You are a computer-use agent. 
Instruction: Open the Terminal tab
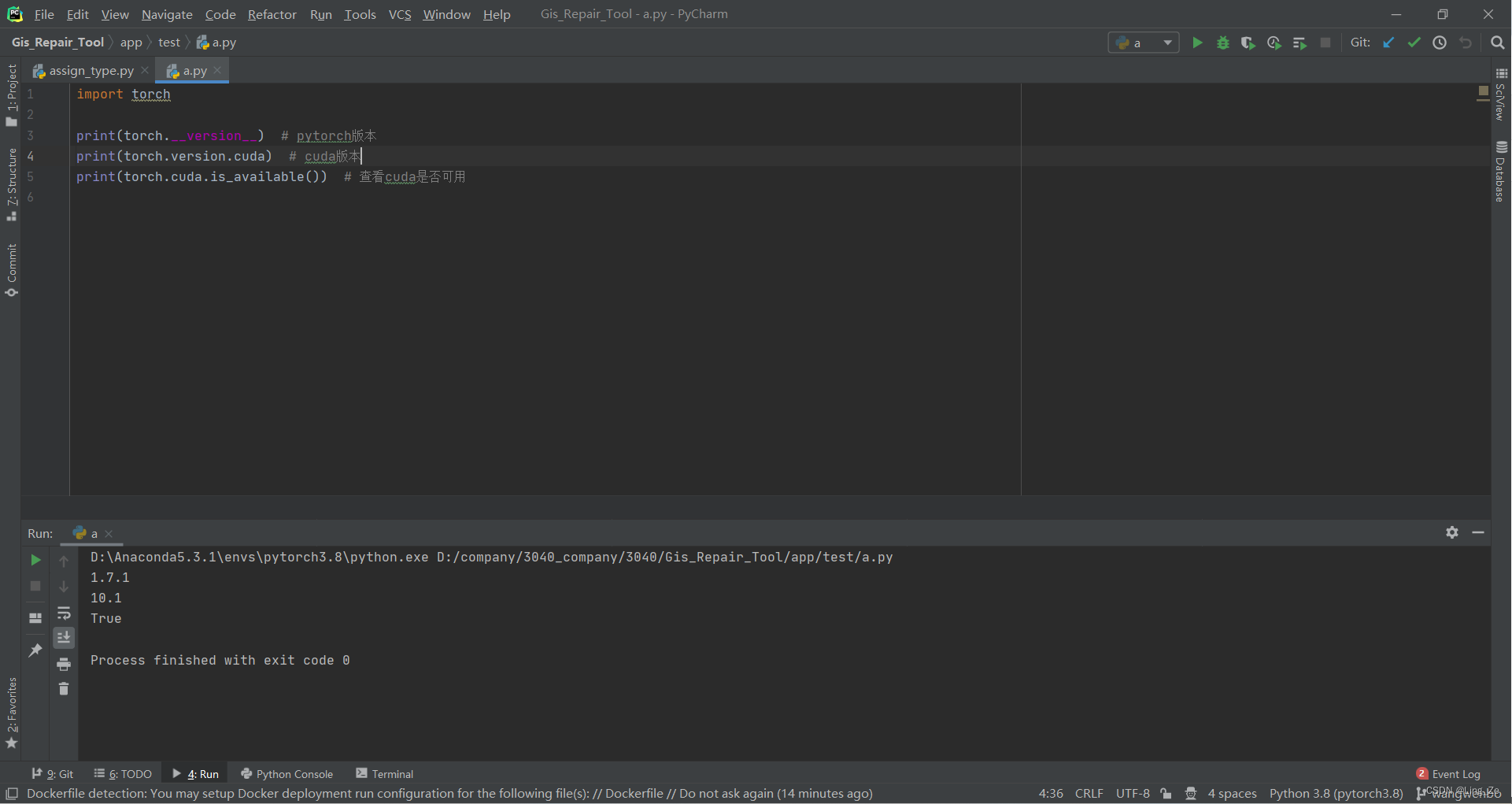click(x=385, y=774)
